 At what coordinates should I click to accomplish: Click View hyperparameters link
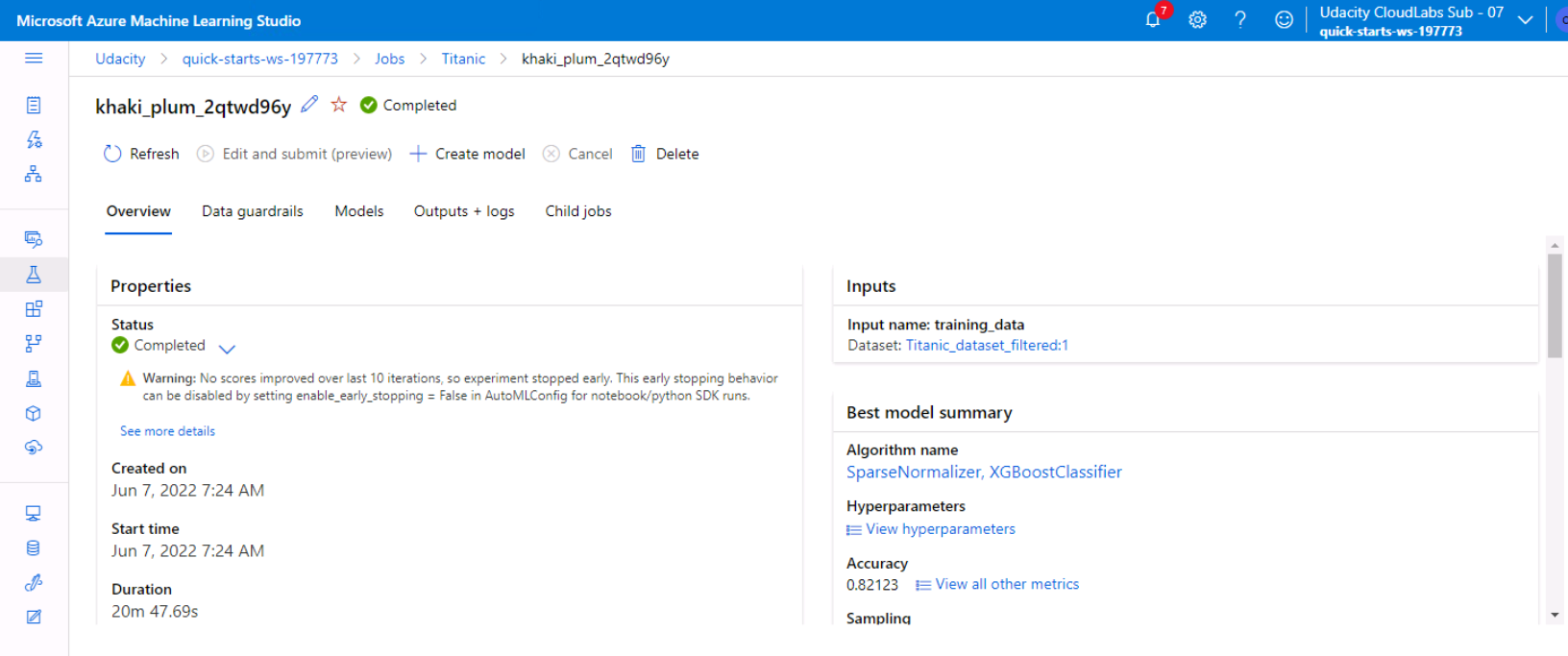[x=941, y=529]
